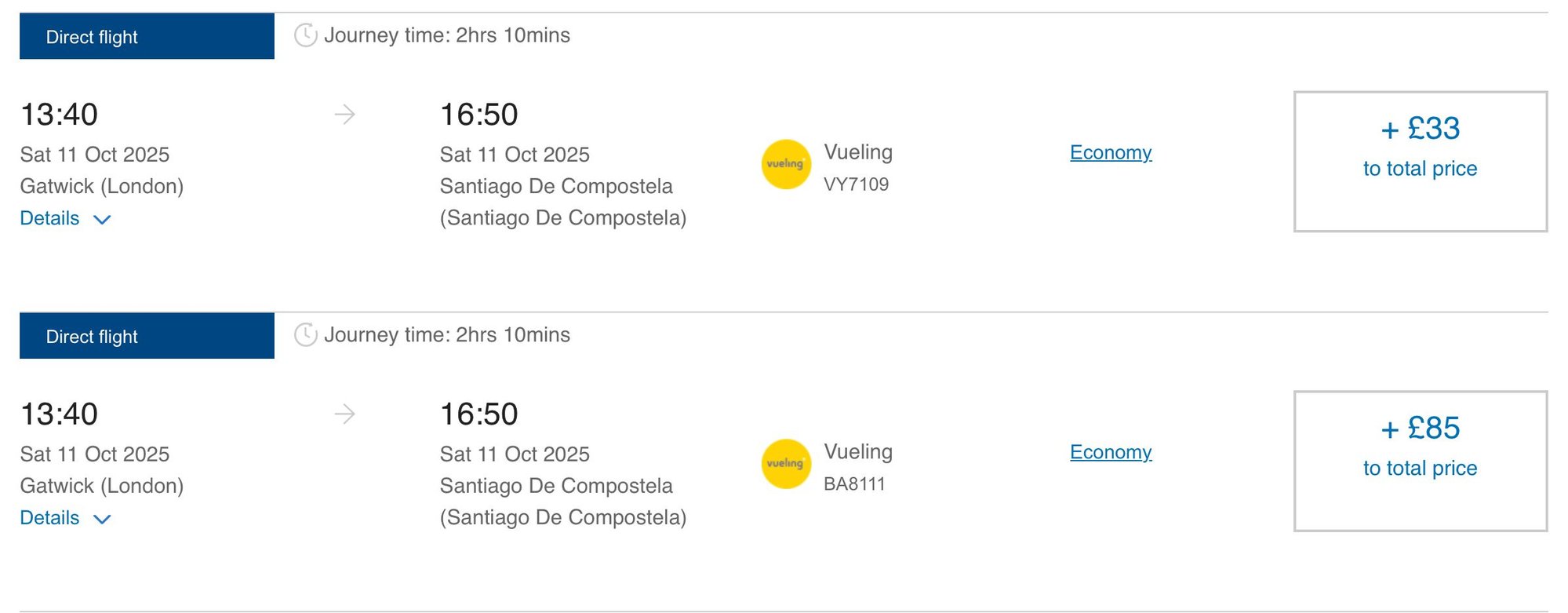Click arrow icon in VY7109 flight row
The image size is (1568, 613).
click(345, 115)
